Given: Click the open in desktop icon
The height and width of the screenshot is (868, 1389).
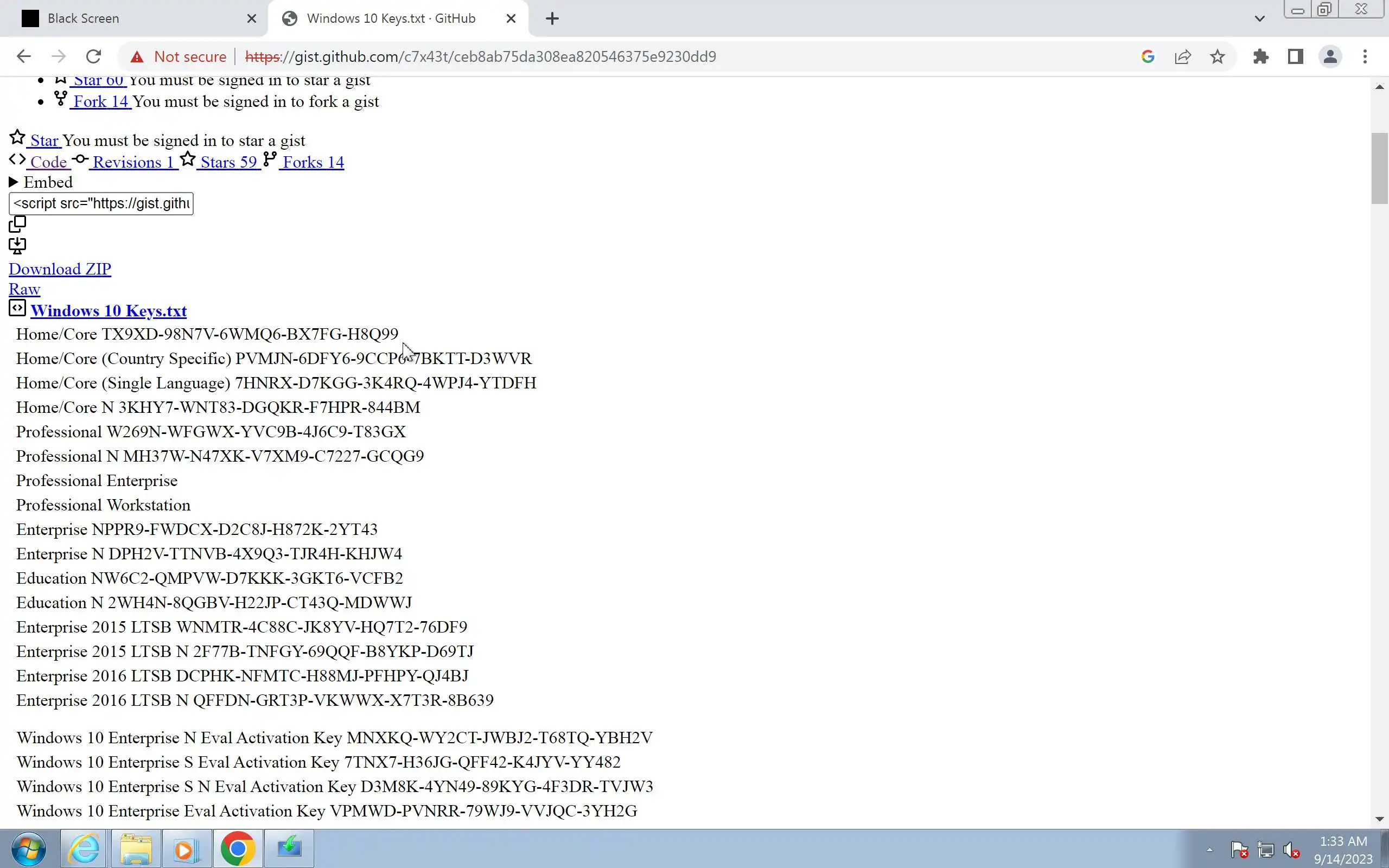Looking at the screenshot, I should [17, 246].
